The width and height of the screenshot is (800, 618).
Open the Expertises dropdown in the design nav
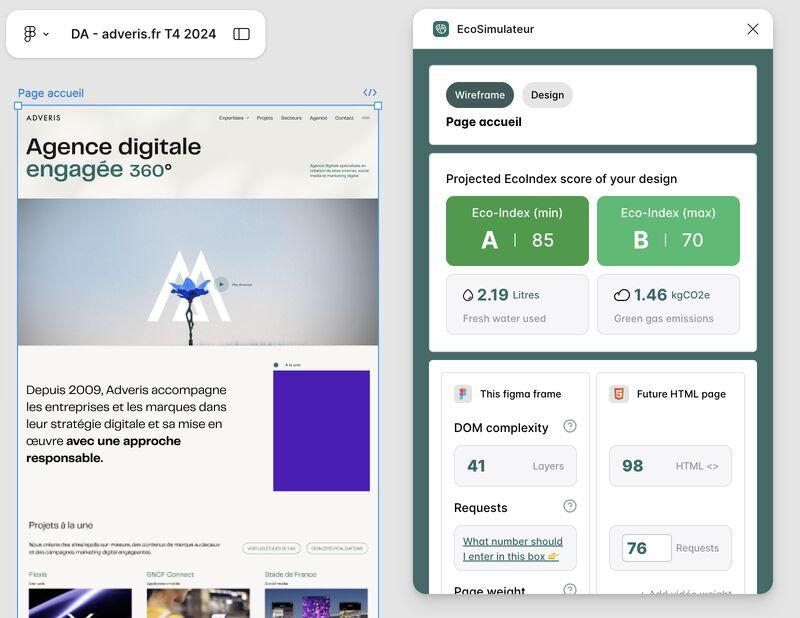point(234,118)
